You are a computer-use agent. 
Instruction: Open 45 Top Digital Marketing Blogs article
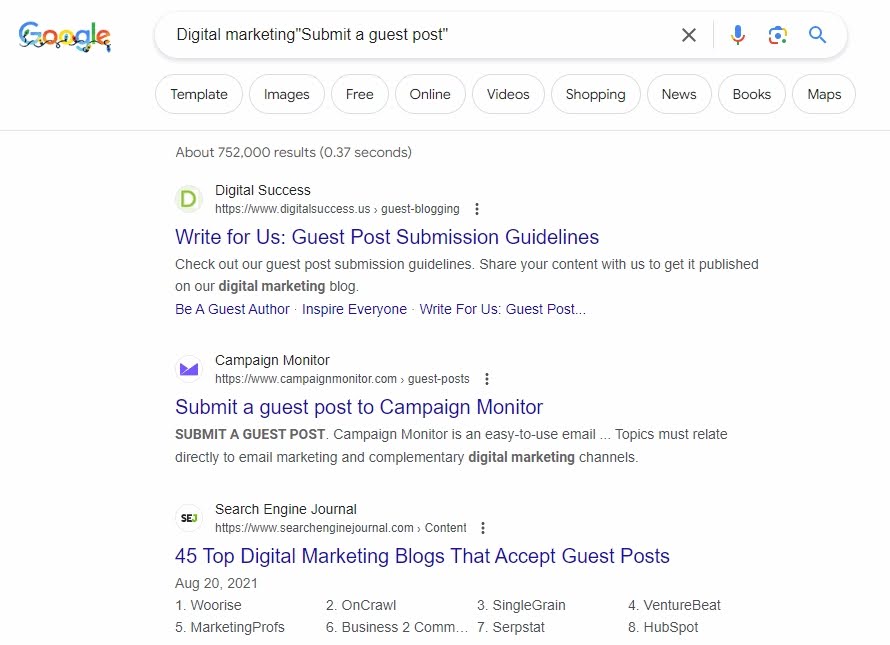[x=422, y=556]
